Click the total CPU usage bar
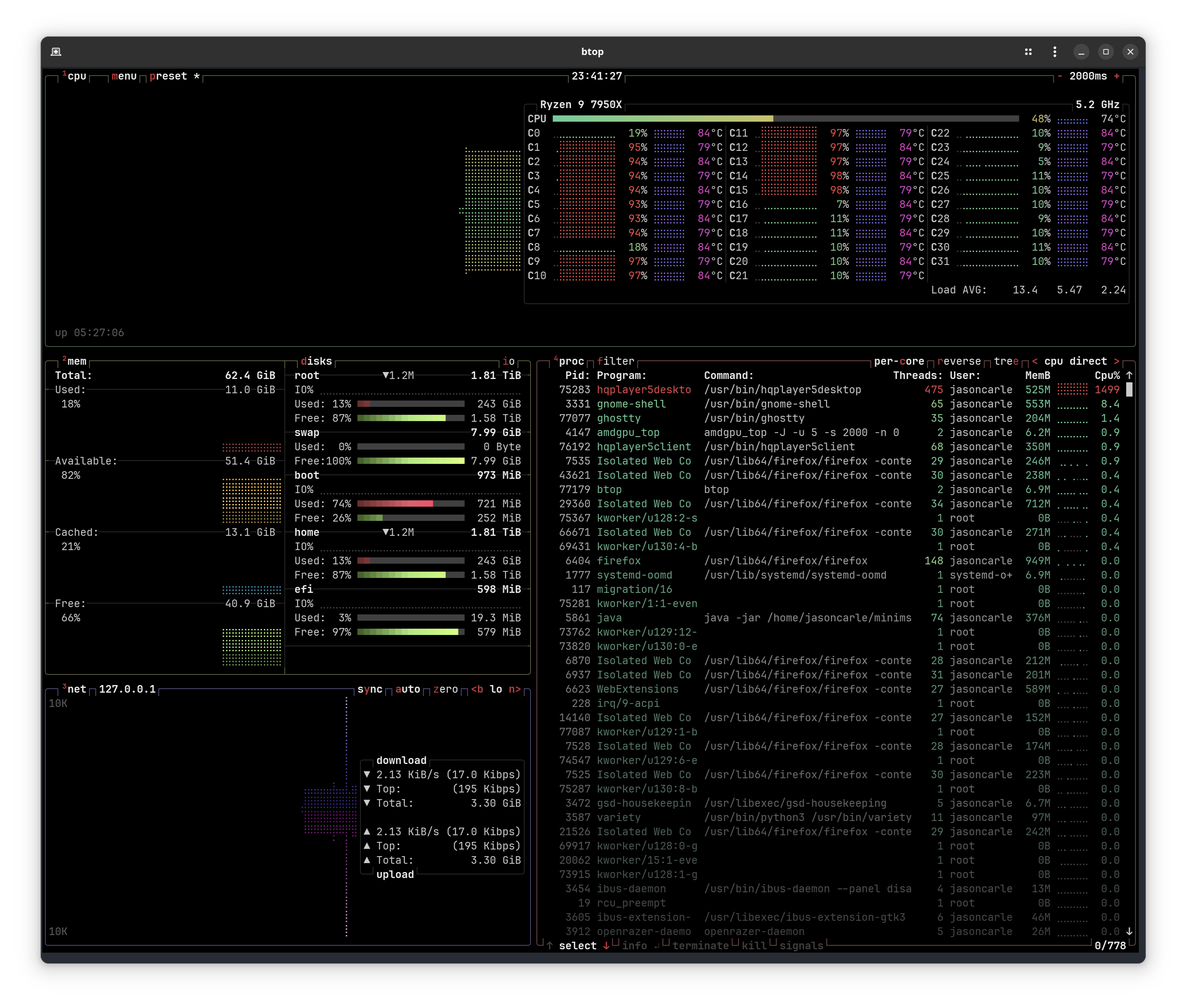 click(785, 119)
